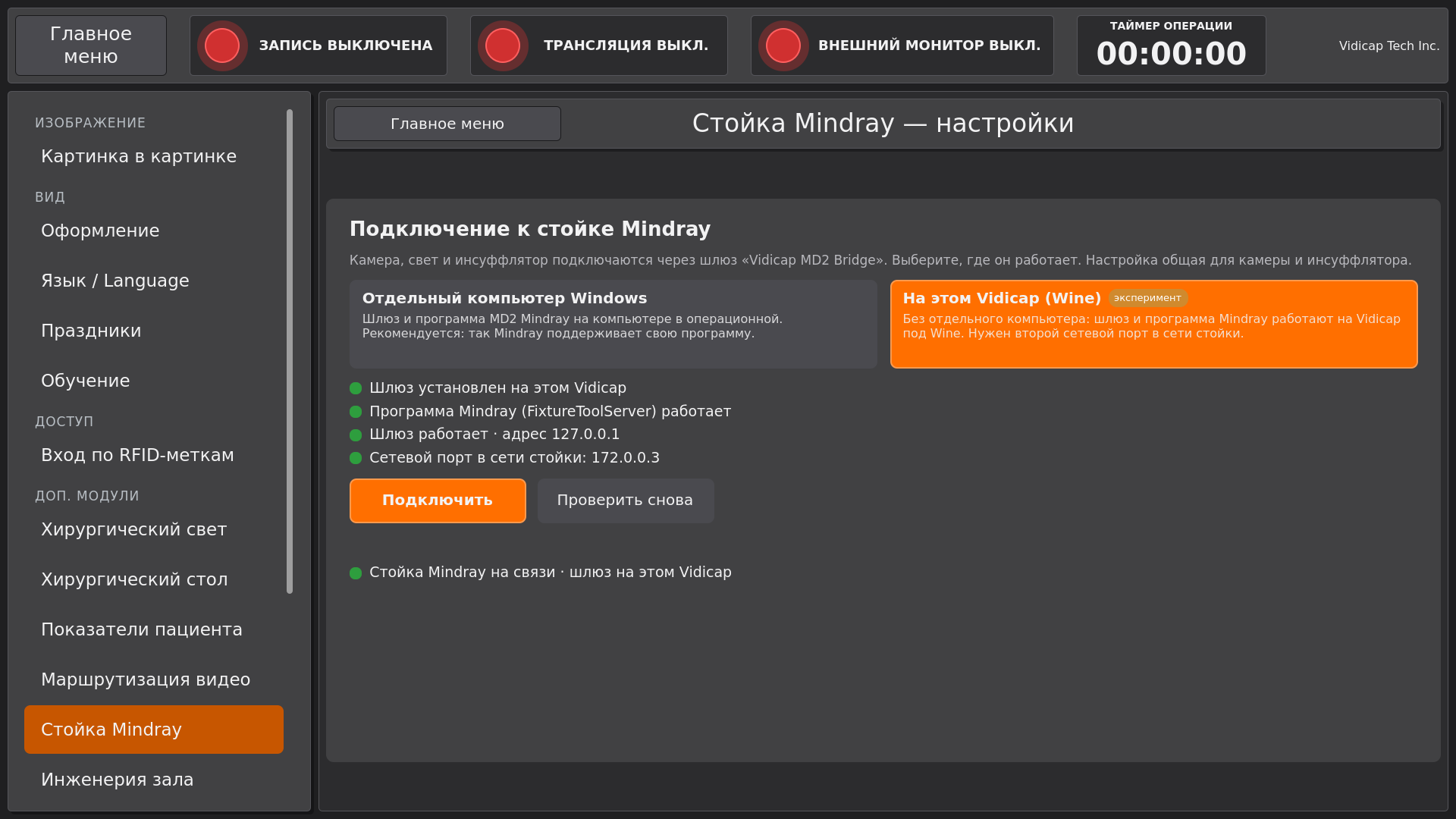Click the orange "Подключить" button
Image resolution: width=1456 pixels, height=819 pixels.
click(438, 500)
